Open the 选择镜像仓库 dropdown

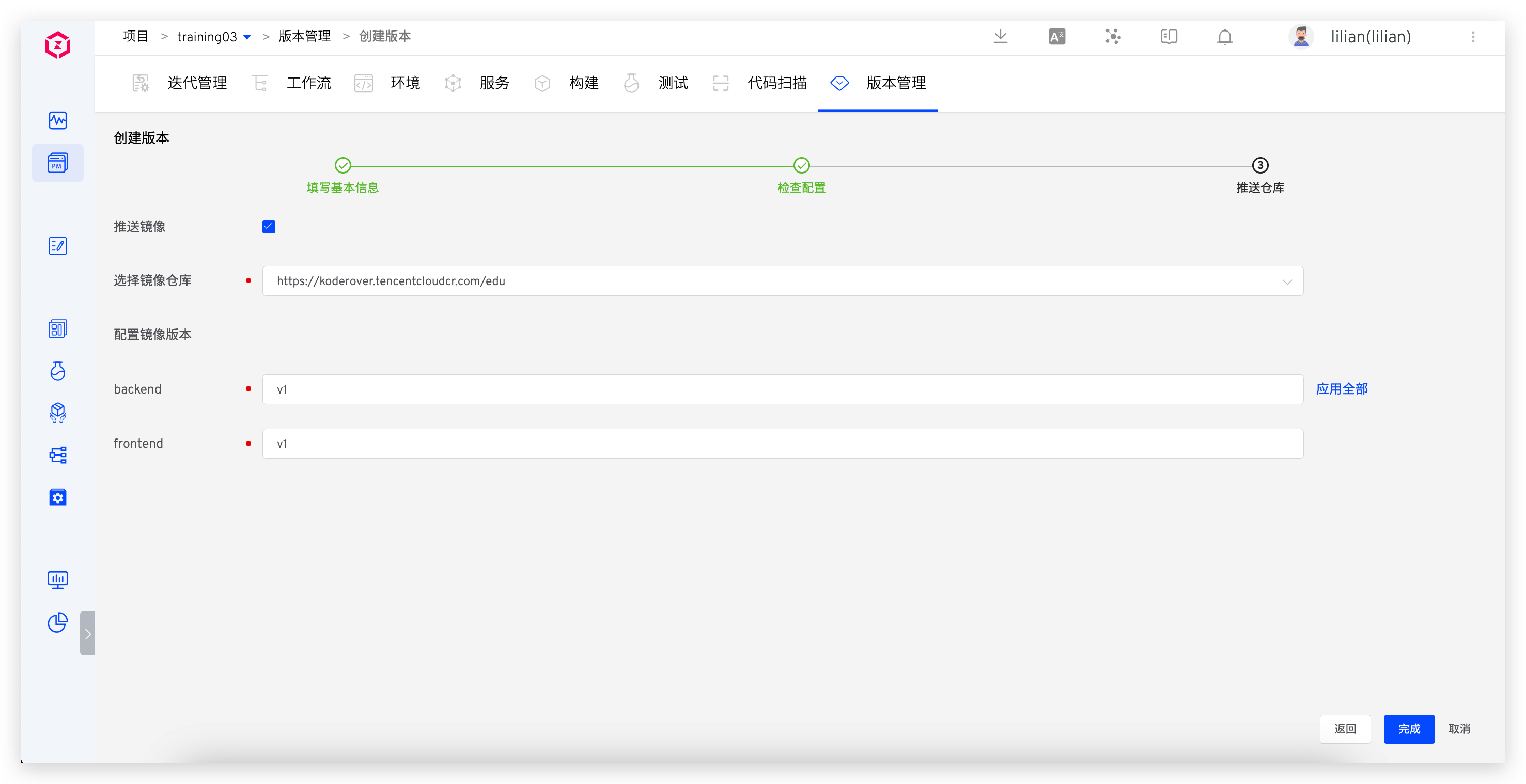point(782,281)
